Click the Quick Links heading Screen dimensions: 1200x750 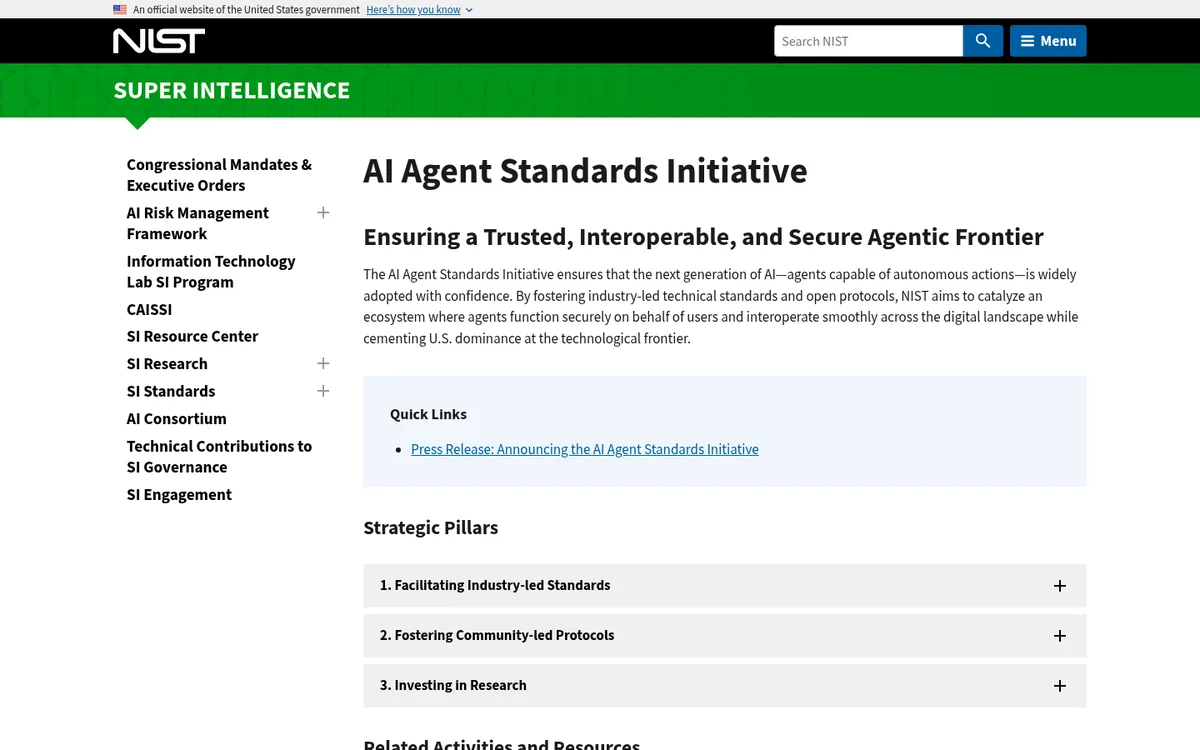point(428,414)
